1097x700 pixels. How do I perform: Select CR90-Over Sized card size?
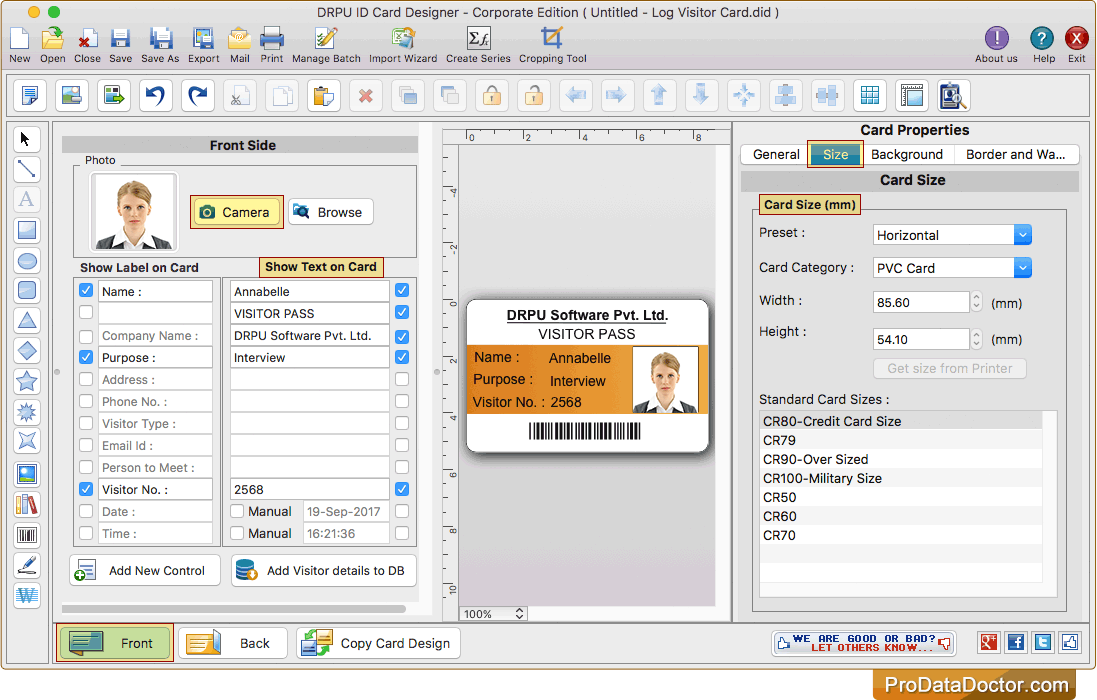pyautogui.click(x=900, y=459)
